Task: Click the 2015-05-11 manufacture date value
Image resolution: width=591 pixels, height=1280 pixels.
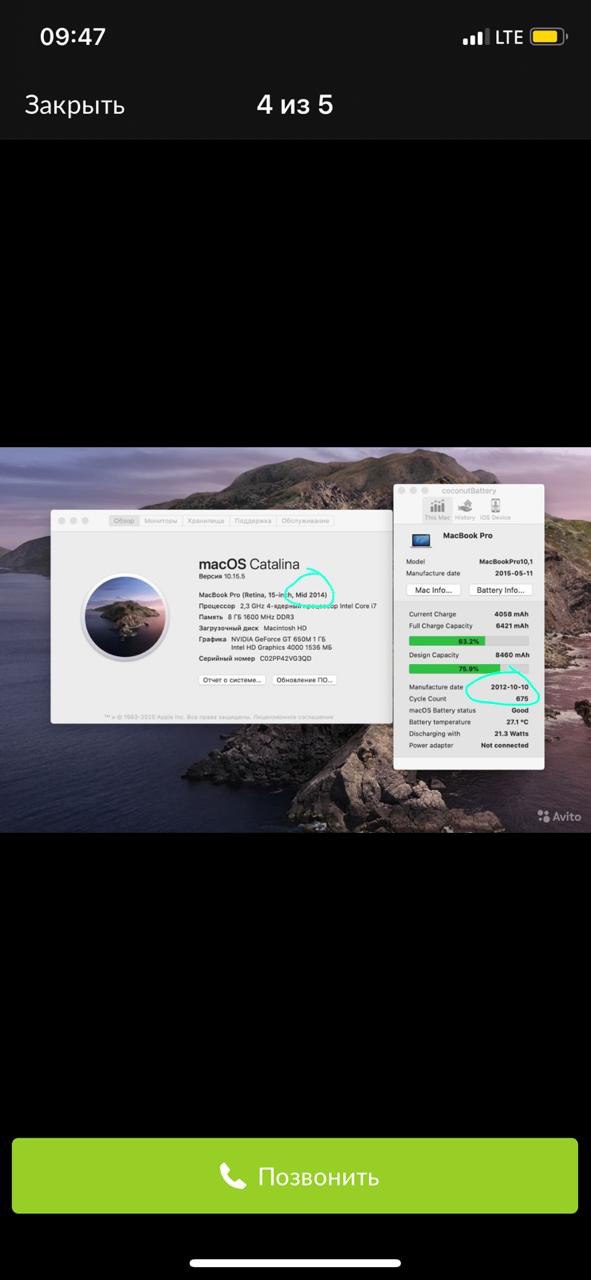Action: 512,573
